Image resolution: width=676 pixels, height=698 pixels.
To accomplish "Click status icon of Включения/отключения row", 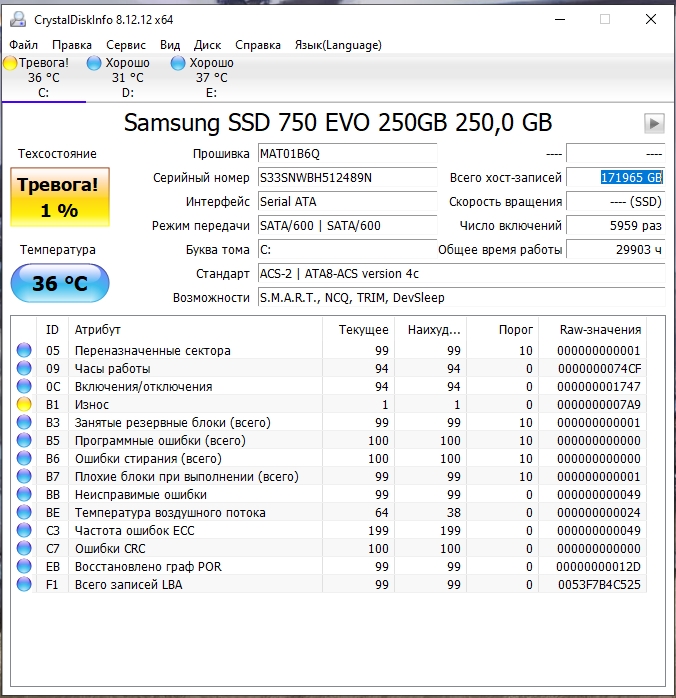I will click(24, 386).
